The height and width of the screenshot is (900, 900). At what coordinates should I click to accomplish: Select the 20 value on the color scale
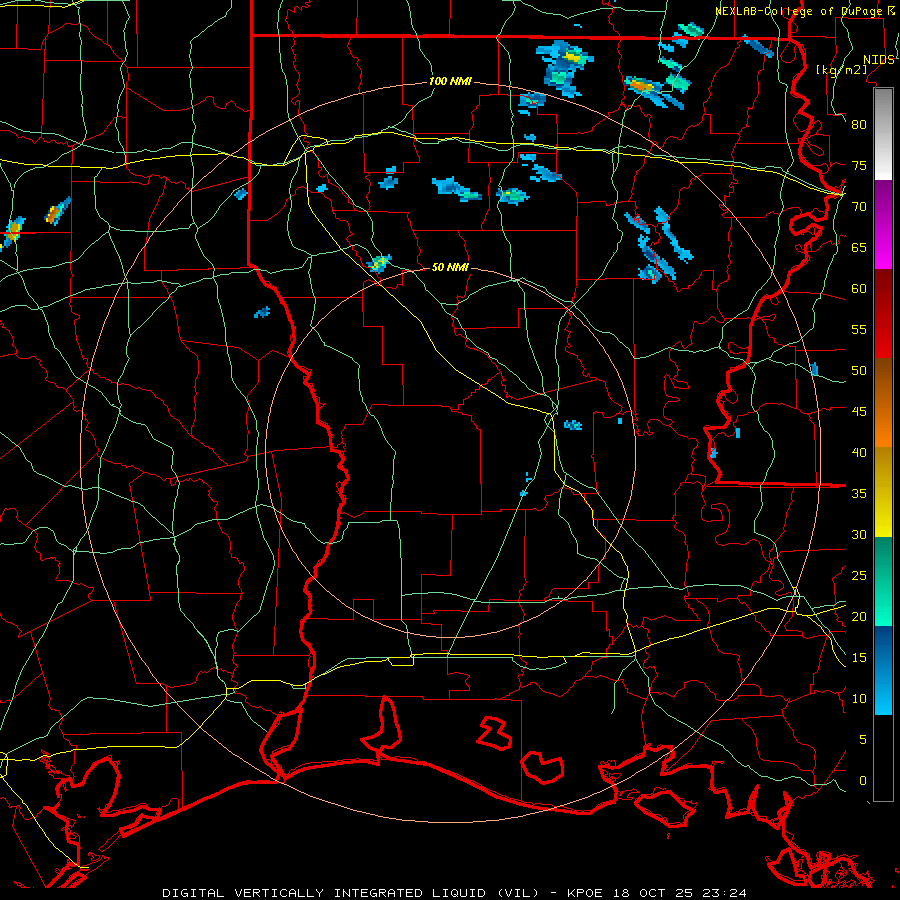pos(859,616)
